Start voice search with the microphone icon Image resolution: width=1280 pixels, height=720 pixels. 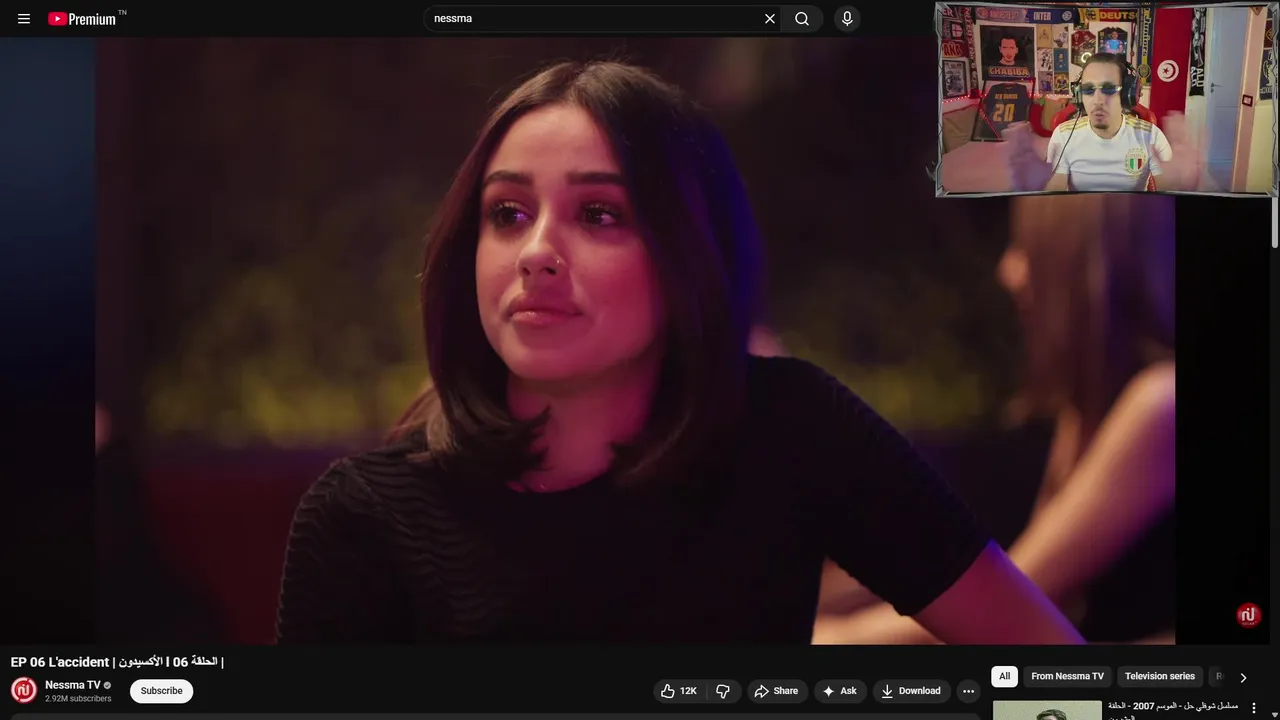click(x=847, y=19)
